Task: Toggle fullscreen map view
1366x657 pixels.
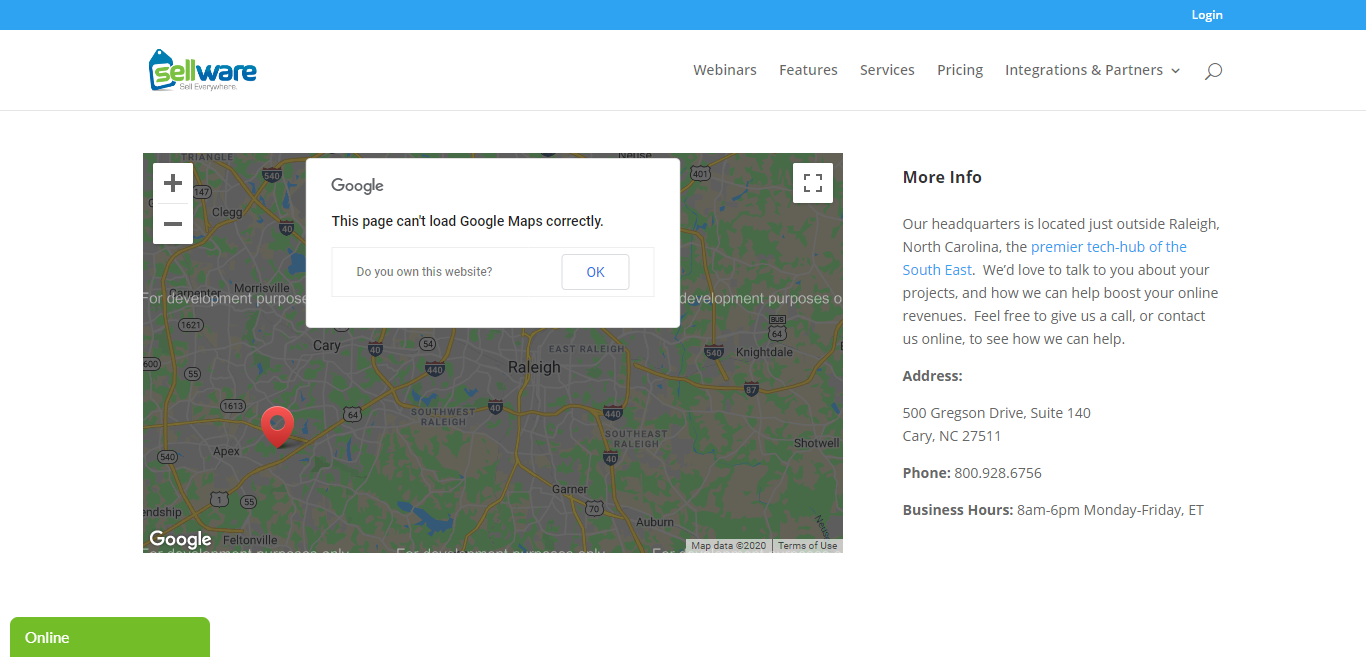Action: pos(813,183)
